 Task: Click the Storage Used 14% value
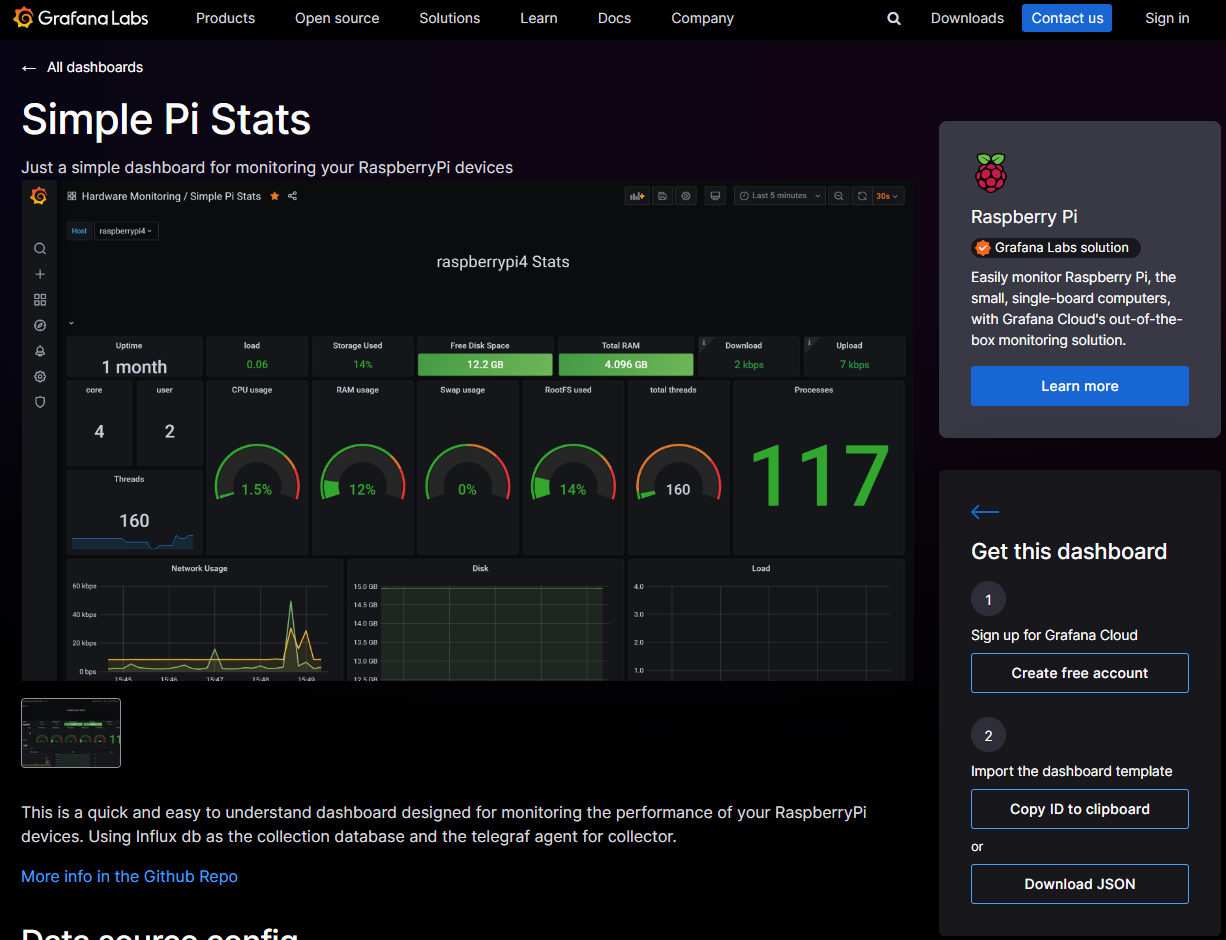point(362,365)
